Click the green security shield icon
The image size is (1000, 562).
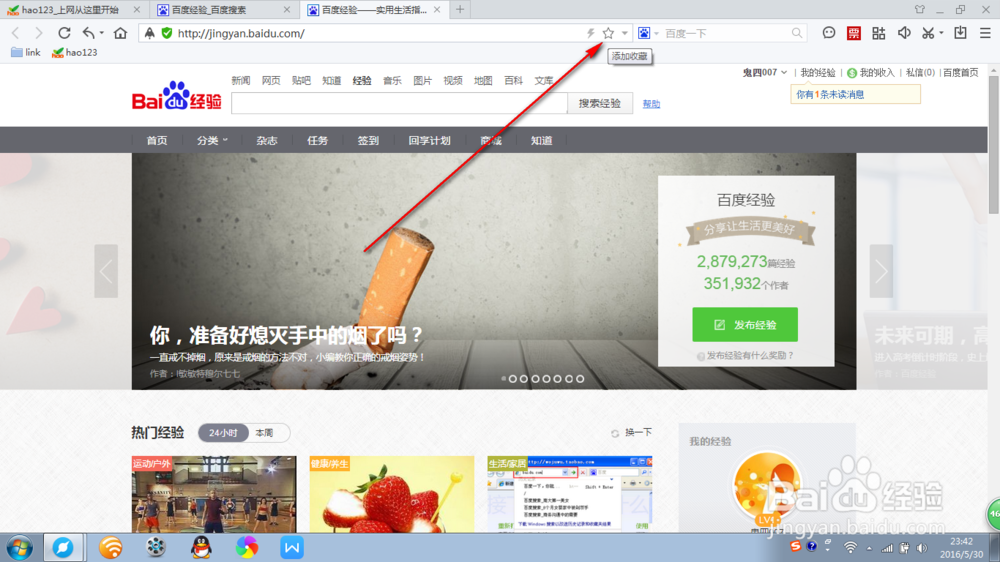(x=167, y=33)
